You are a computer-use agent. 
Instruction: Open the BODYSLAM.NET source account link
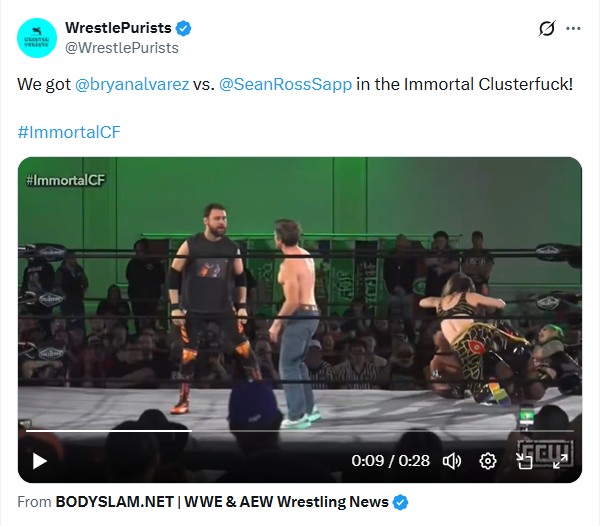222,502
